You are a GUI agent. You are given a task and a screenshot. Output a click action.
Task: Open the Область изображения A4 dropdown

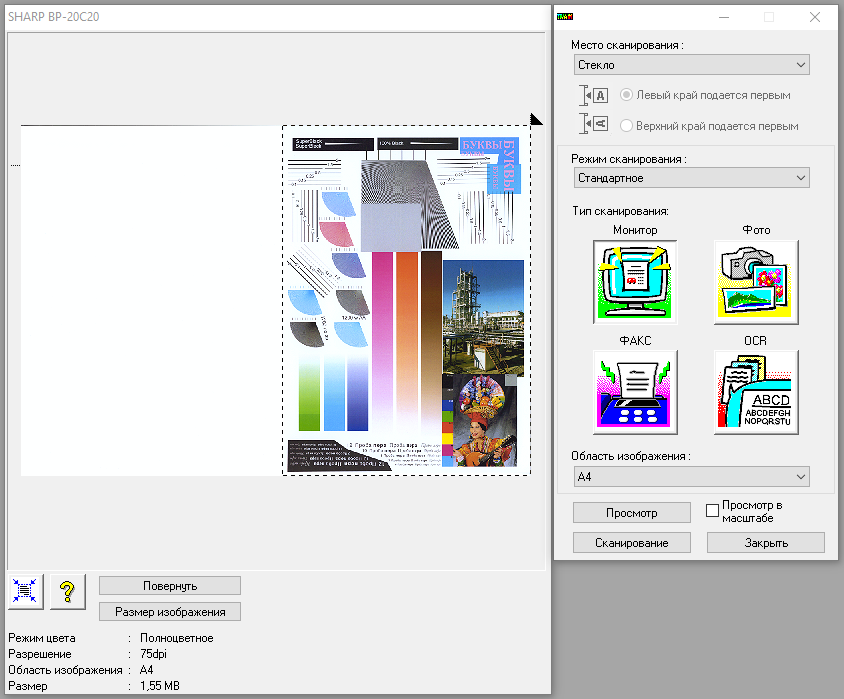(x=692, y=477)
